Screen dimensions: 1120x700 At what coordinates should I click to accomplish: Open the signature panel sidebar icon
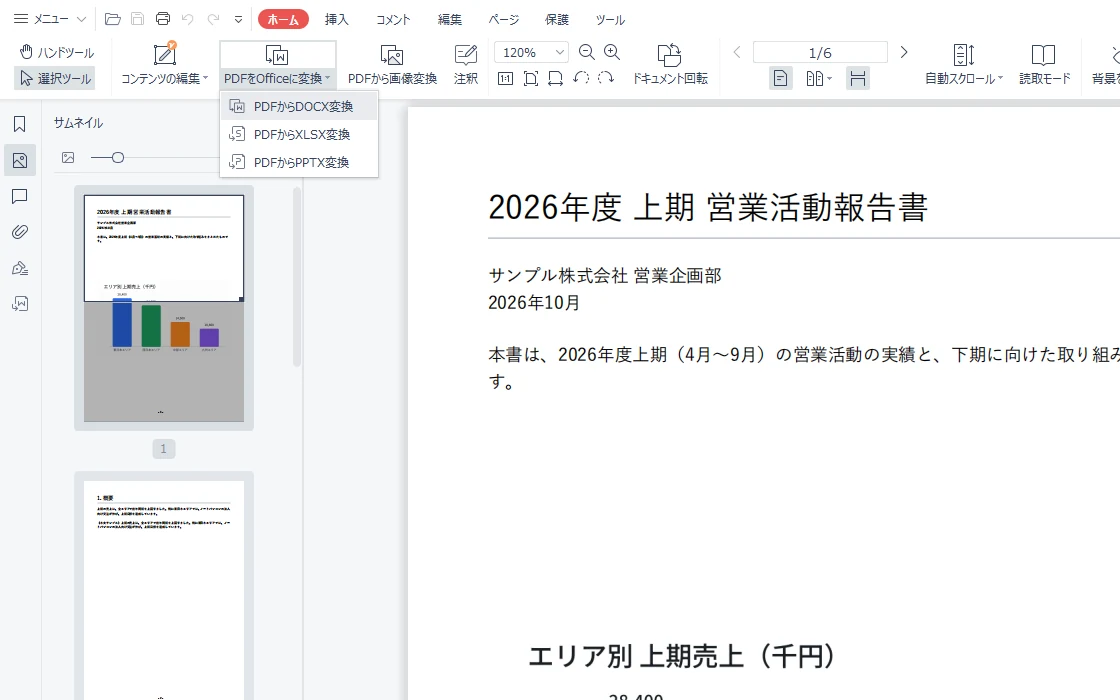20,269
